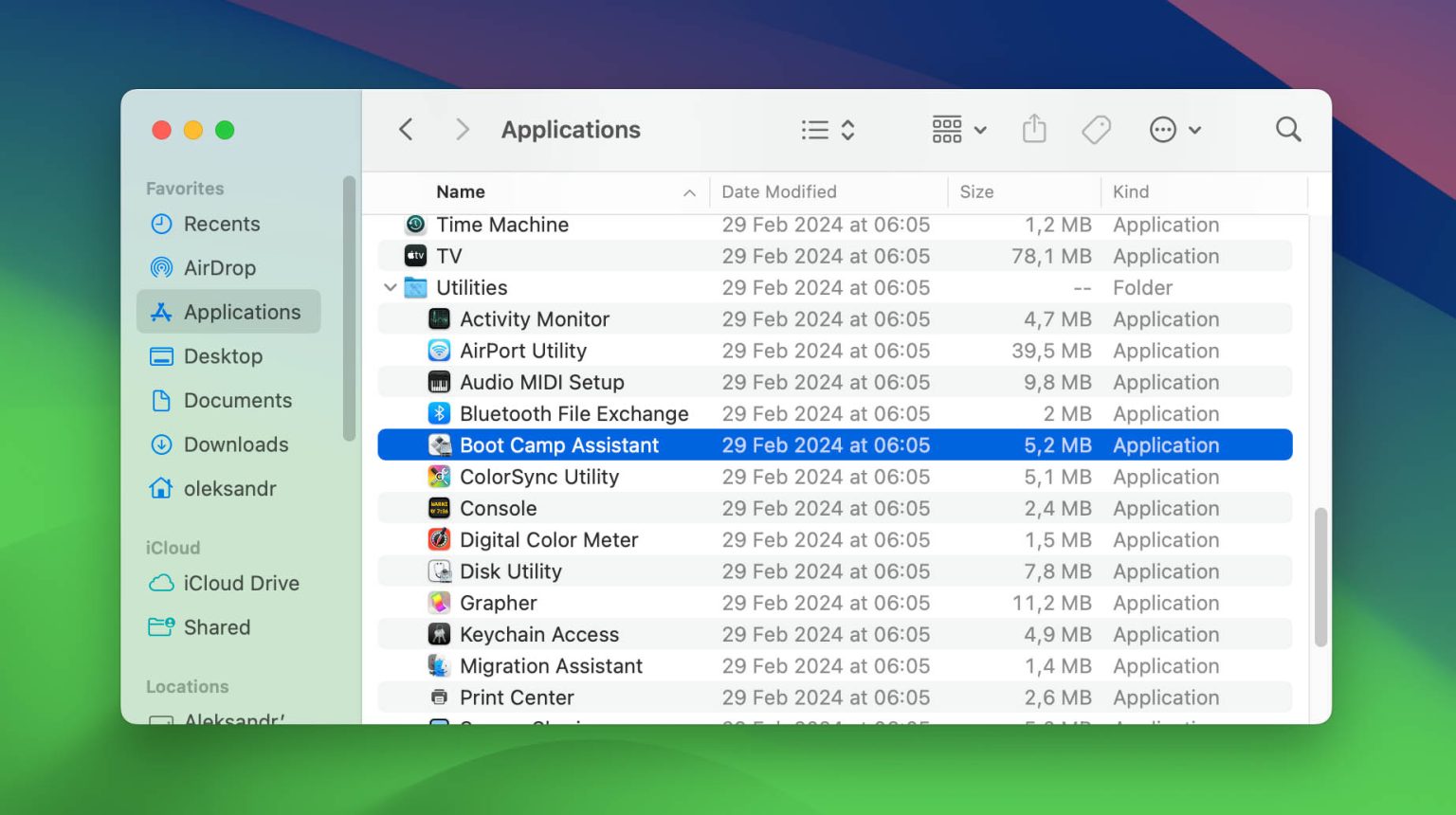Click the Edit Tags icon

pyautogui.click(x=1096, y=129)
